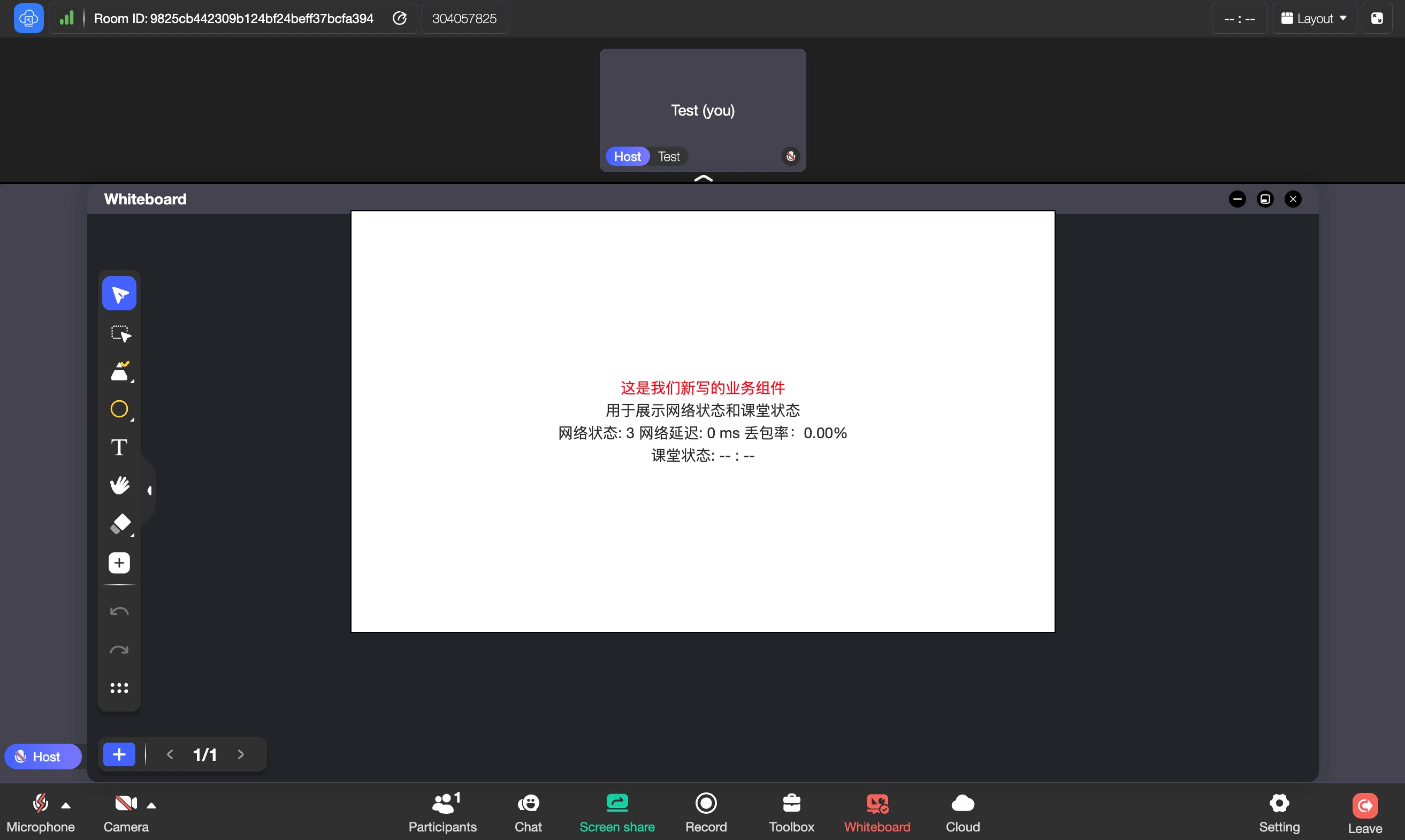Select the Test (you) video tile

[x=702, y=110]
